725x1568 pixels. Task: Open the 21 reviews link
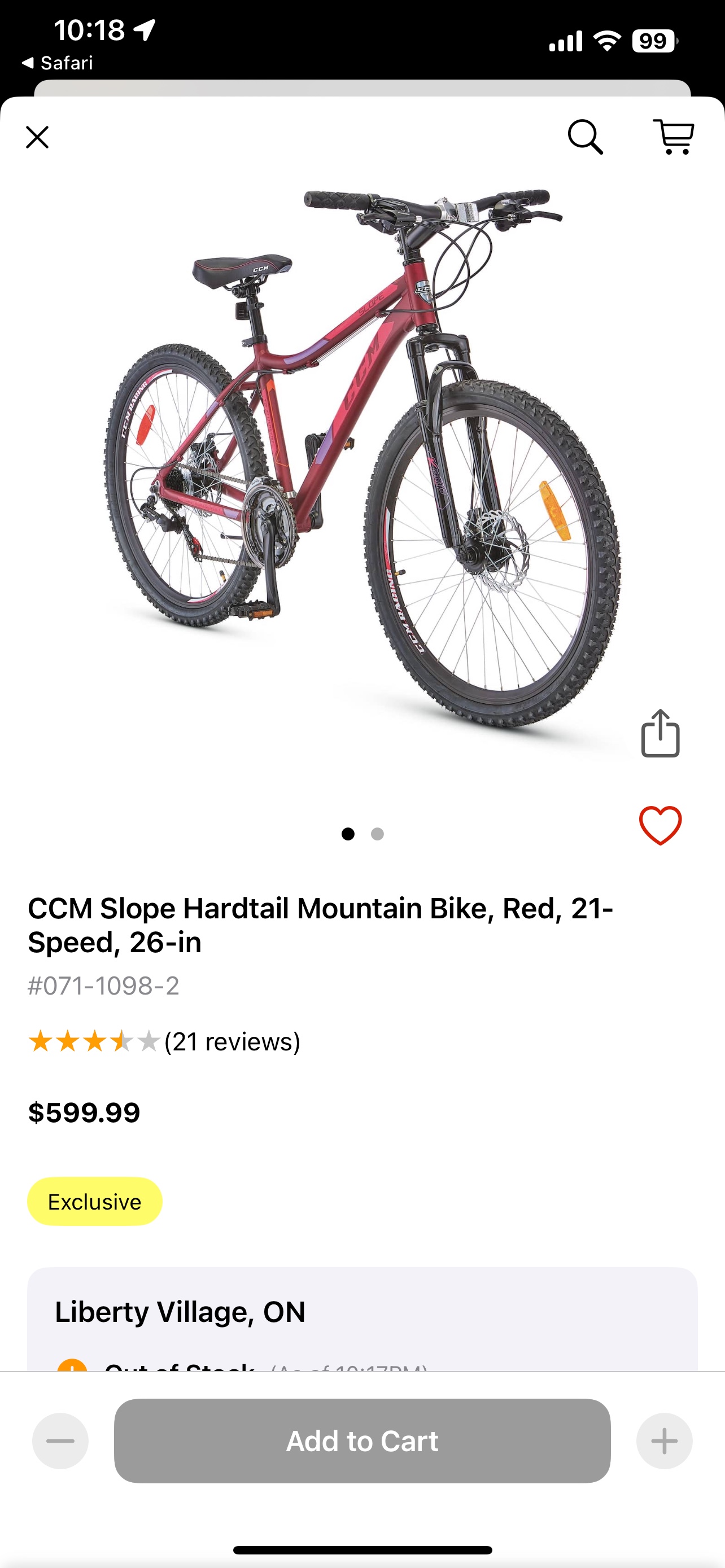233,1041
